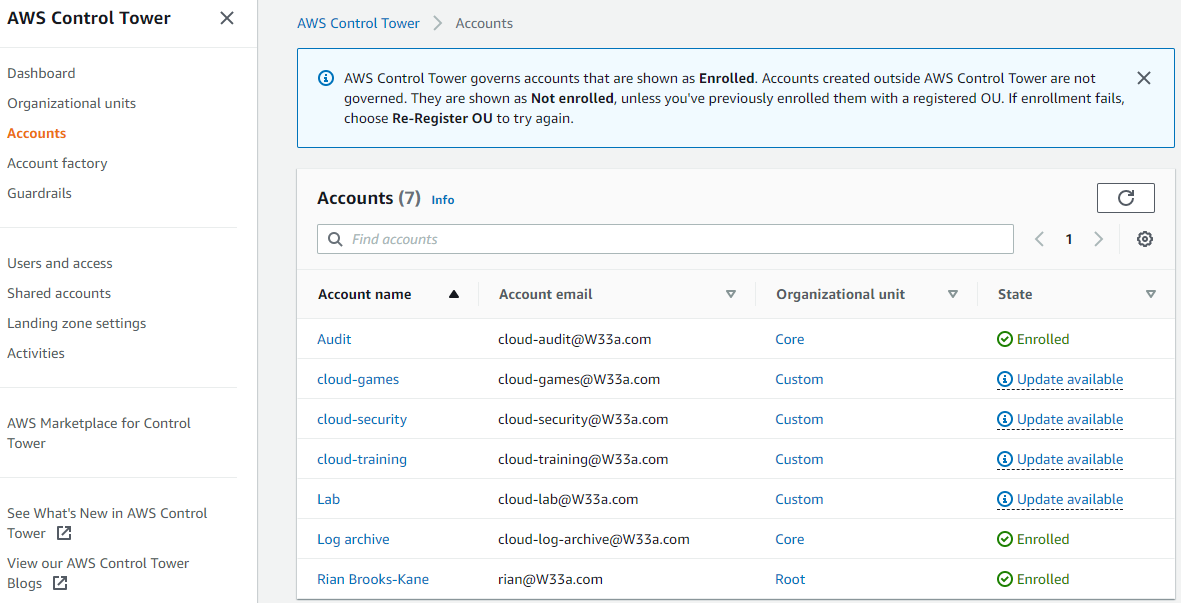Open the Info link beside Accounts
This screenshot has width=1181, height=603.
point(443,200)
